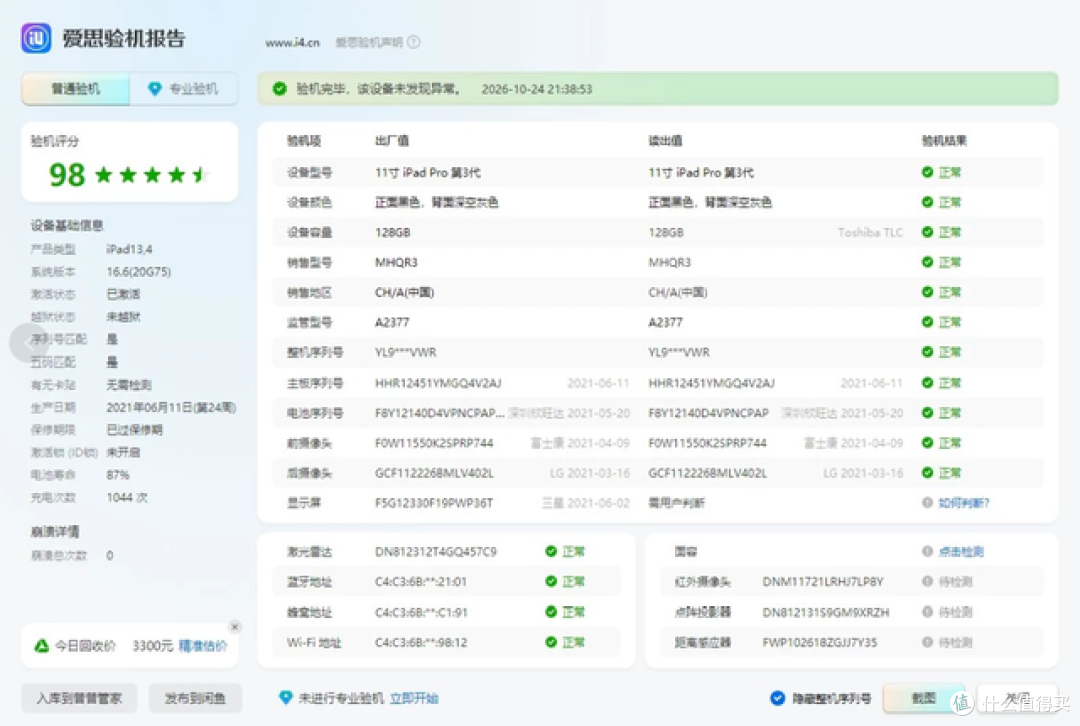Click gray pending icon in 点阵投影器 row
Image resolution: width=1080 pixels, height=726 pixels.
927,612
